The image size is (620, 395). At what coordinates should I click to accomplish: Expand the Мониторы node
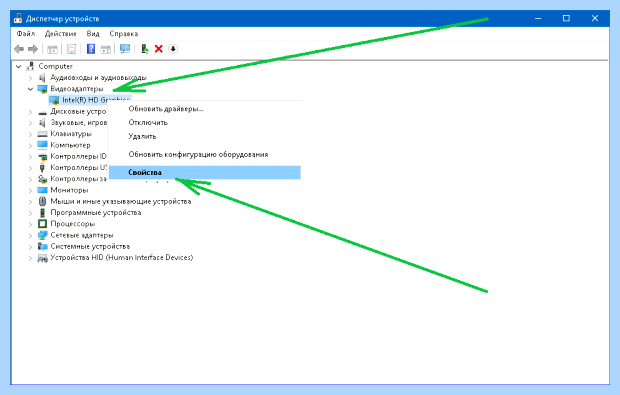tap(30, 191)
